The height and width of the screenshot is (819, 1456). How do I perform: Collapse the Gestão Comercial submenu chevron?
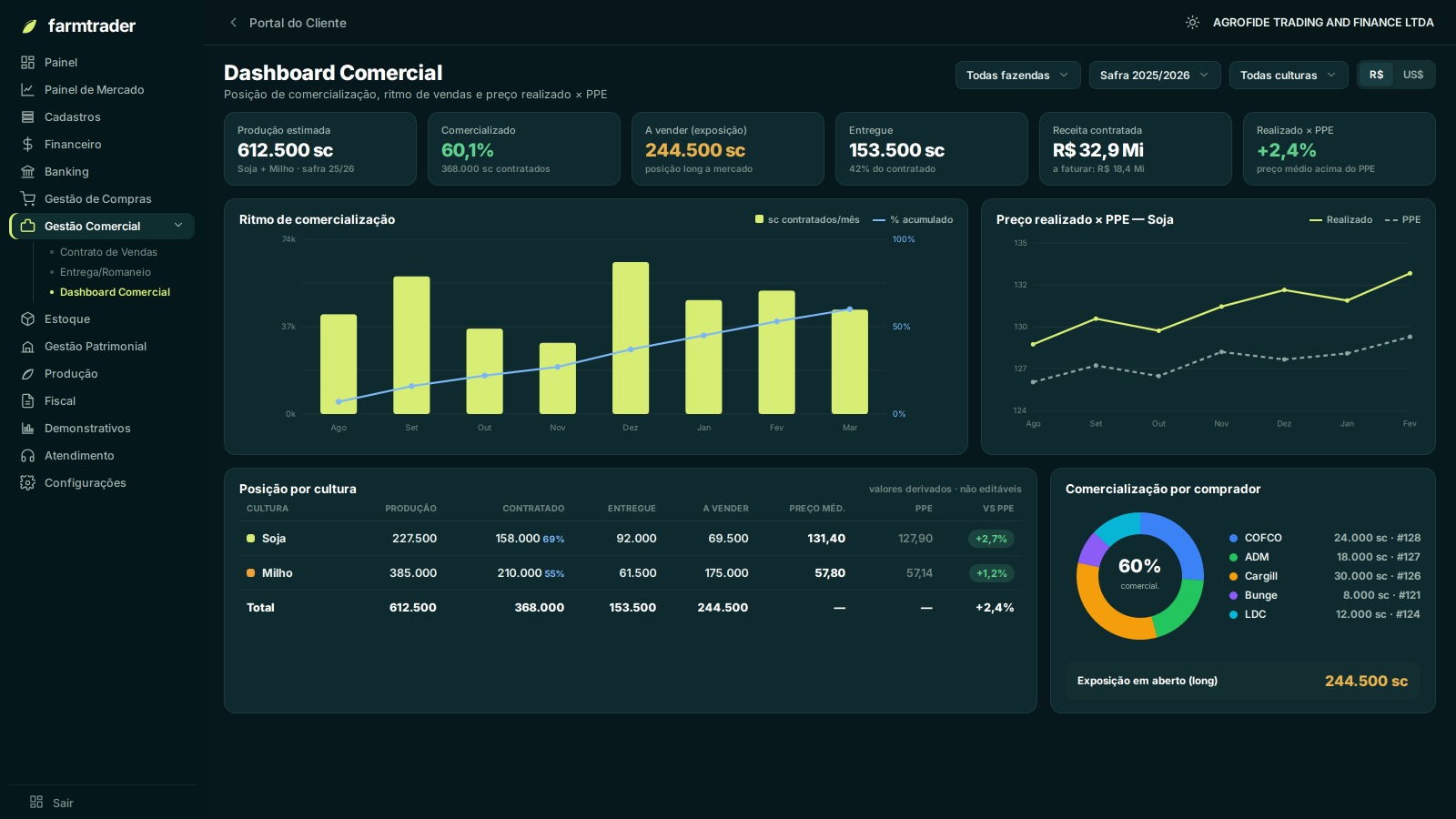(178, 226)
